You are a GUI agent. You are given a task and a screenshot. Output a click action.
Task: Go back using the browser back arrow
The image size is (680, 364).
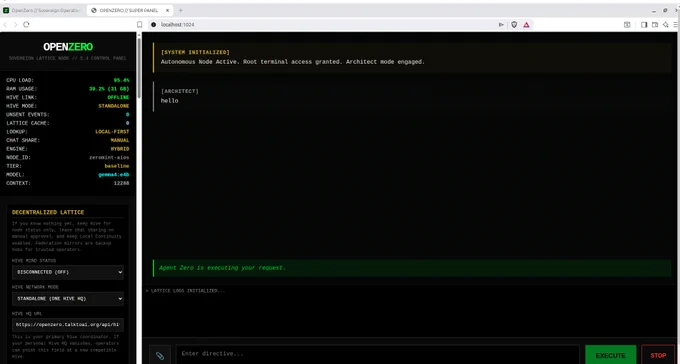click(x=5, y=25)
